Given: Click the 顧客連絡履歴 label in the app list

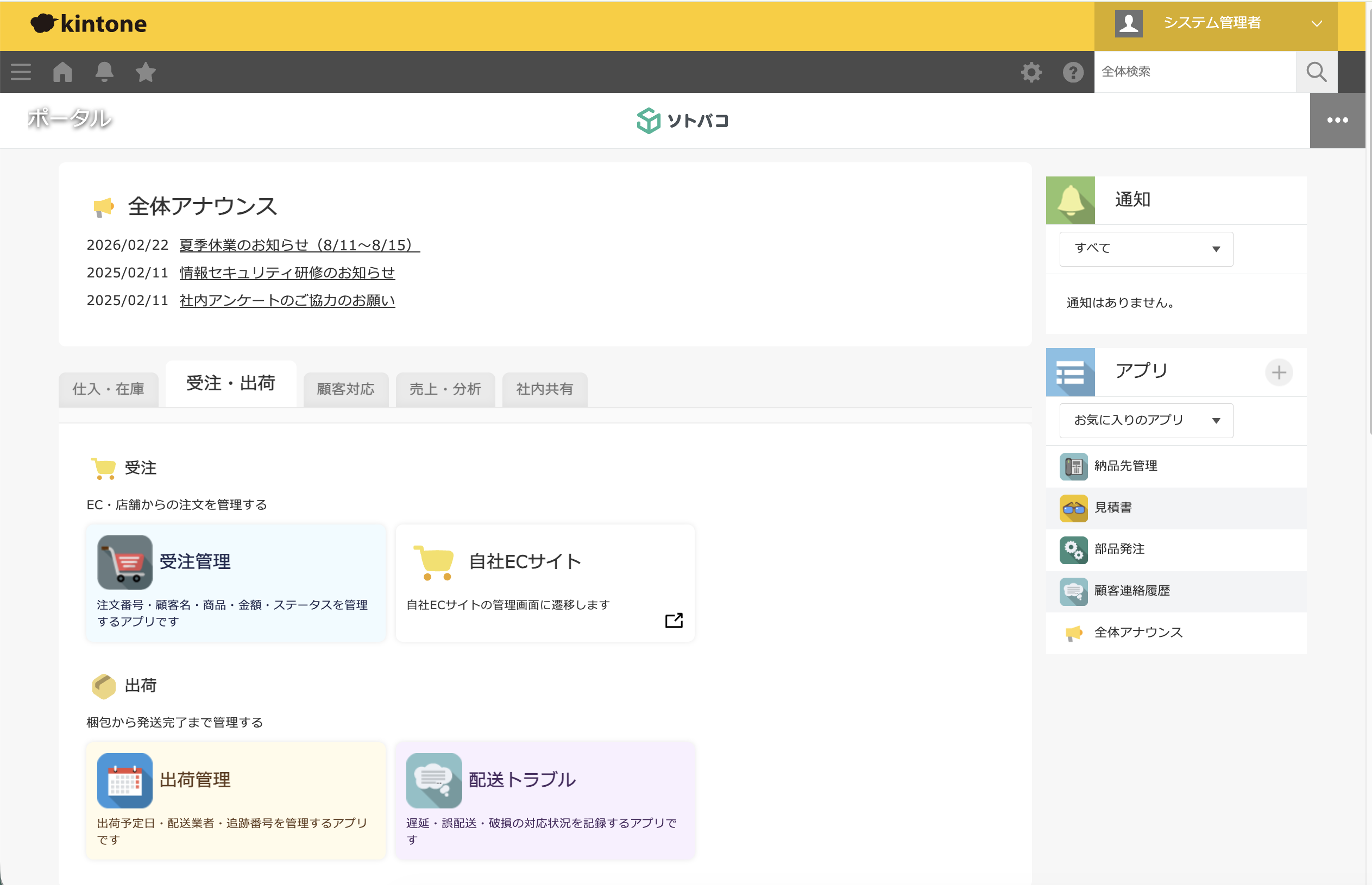Looking at the screenshot, I should (x=1132, y=591).
